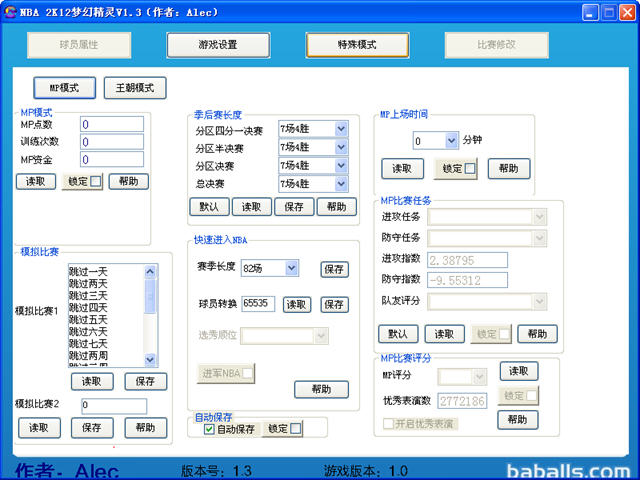Click 帮助 in MP比赛任务 group
Image resolution: width=640 pixels, height=480 pixels.
[538, 334]
